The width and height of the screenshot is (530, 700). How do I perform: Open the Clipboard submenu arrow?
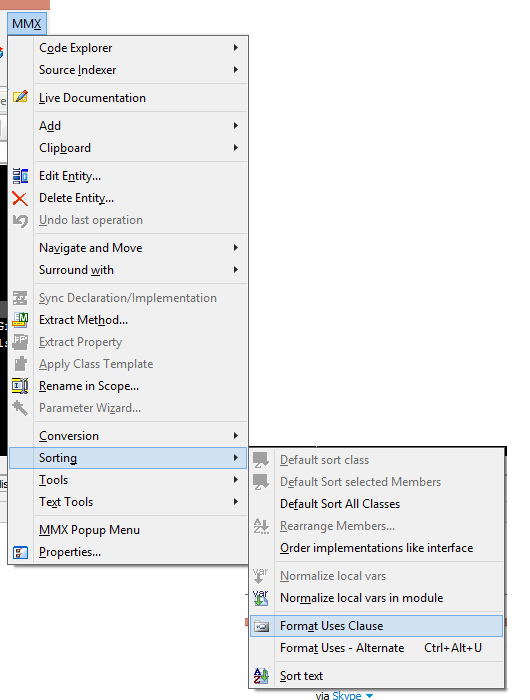[x=236, y=148]
